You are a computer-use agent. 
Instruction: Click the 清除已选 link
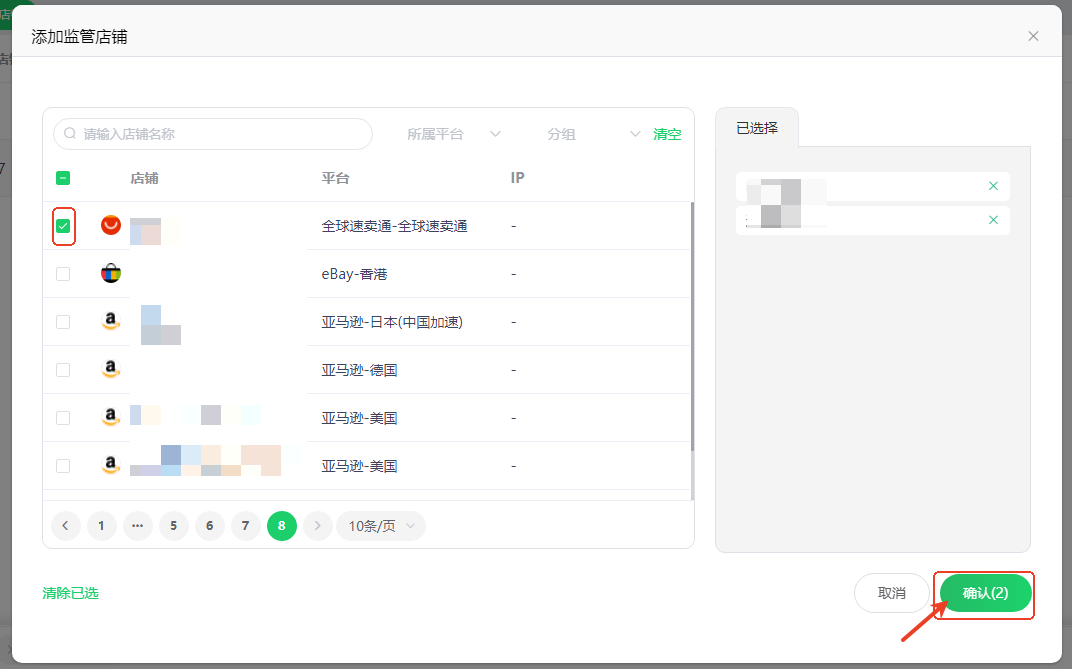(x=70, y=593)
